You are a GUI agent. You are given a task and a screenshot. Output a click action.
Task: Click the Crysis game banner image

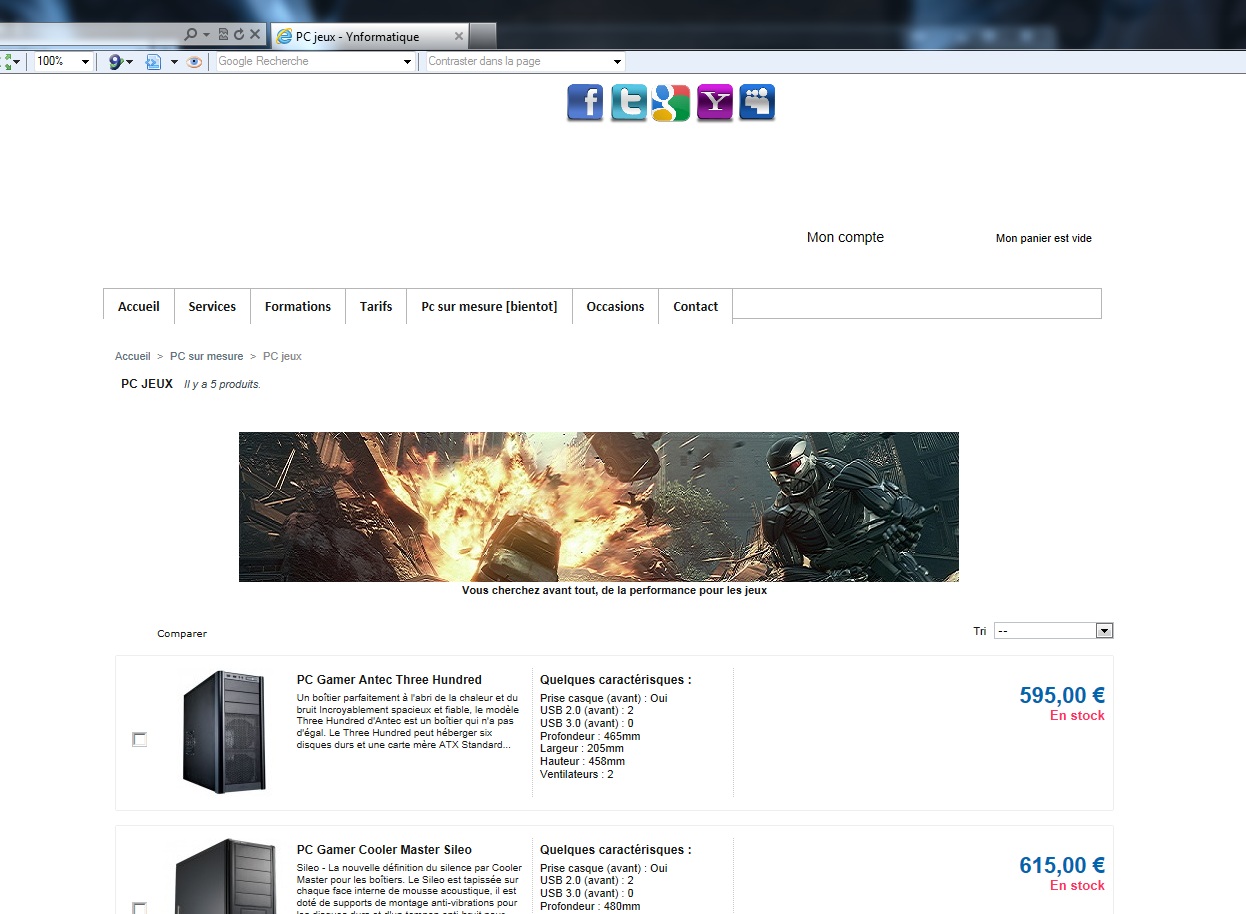599,507
